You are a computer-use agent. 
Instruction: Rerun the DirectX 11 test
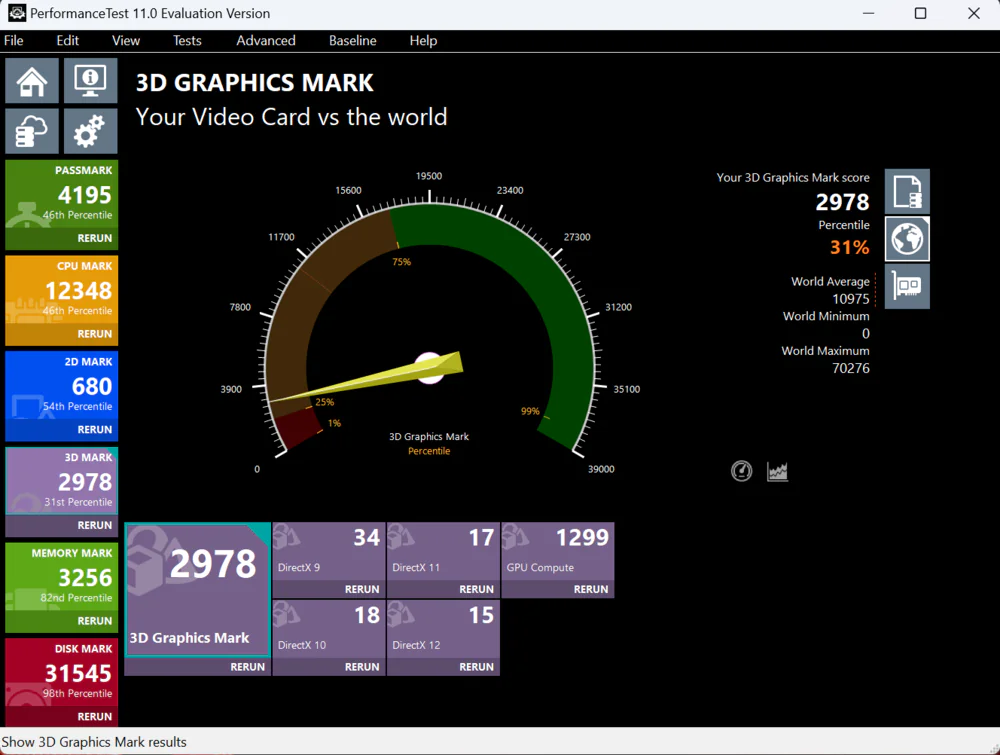coord(476,589)
